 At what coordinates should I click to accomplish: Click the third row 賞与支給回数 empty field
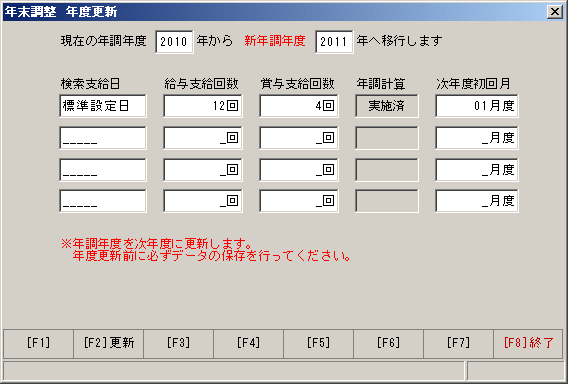point(299,170)
